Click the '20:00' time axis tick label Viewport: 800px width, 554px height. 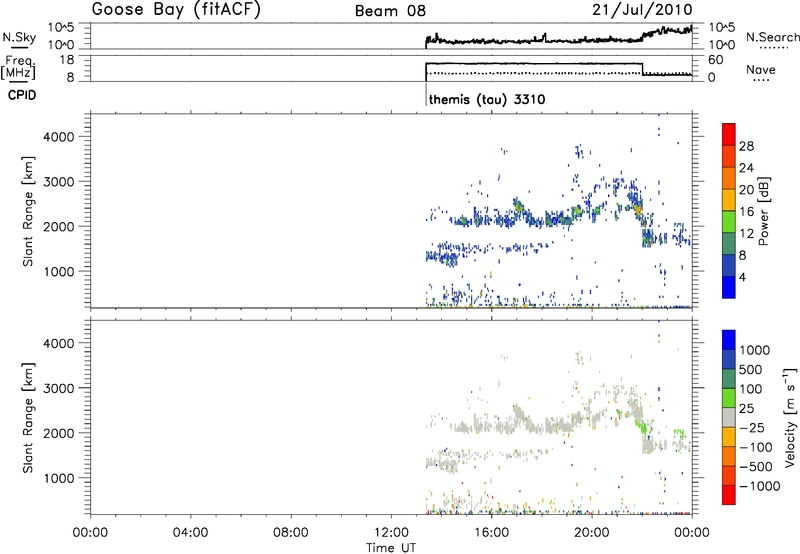pos(592,533)
